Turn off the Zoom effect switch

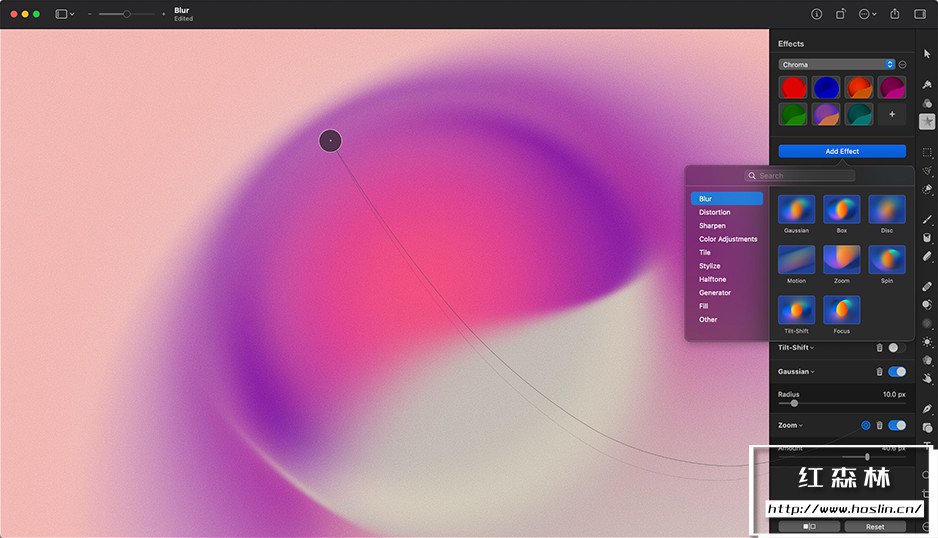(897, 425)
